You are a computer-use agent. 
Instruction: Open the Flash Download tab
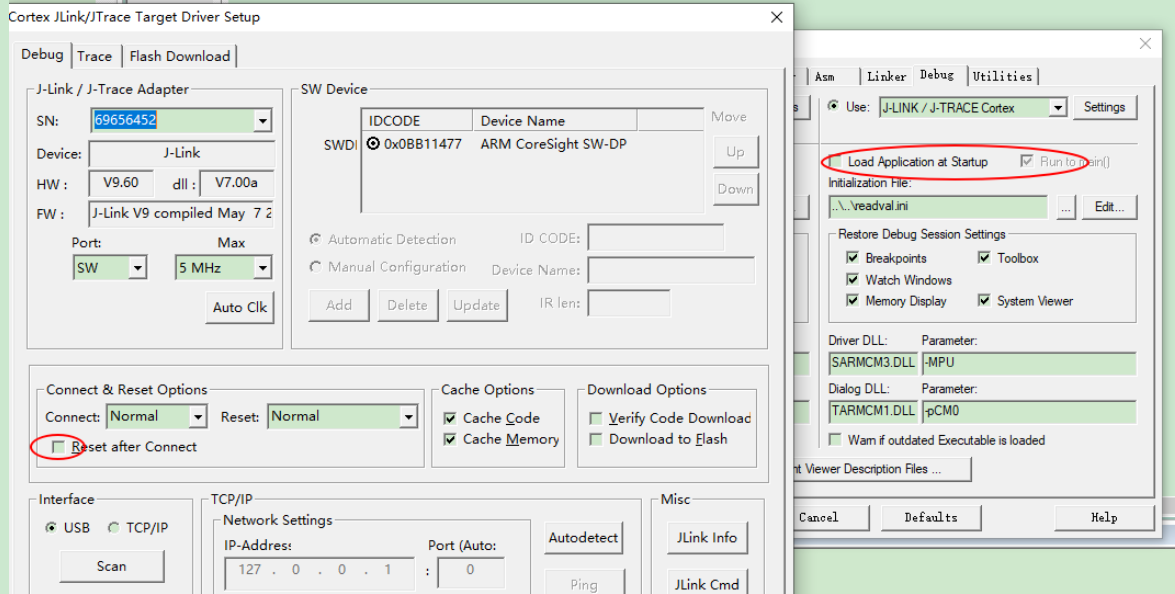coord(180,56)
